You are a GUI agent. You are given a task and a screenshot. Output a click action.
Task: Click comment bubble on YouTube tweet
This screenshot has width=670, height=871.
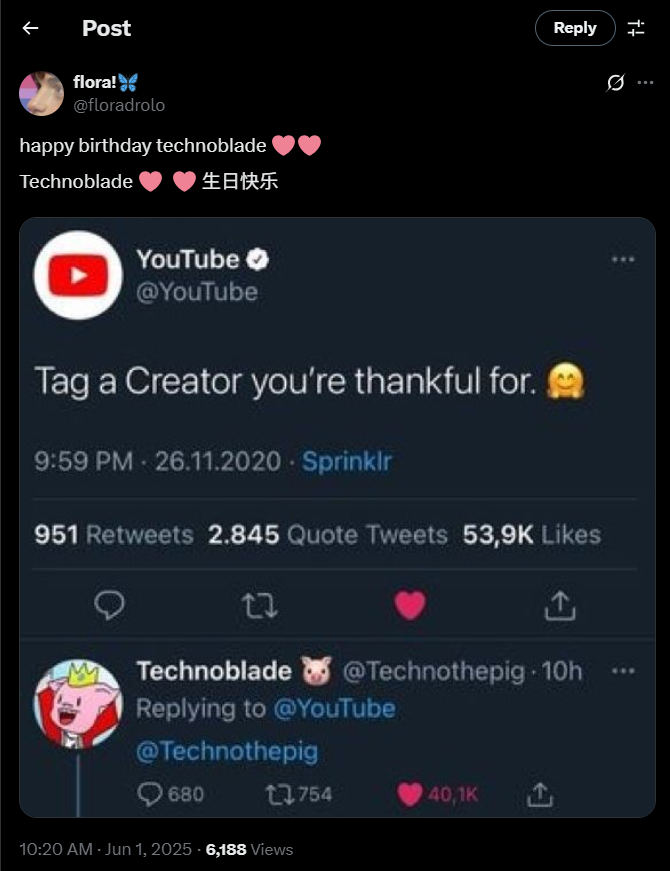[109, 604]
